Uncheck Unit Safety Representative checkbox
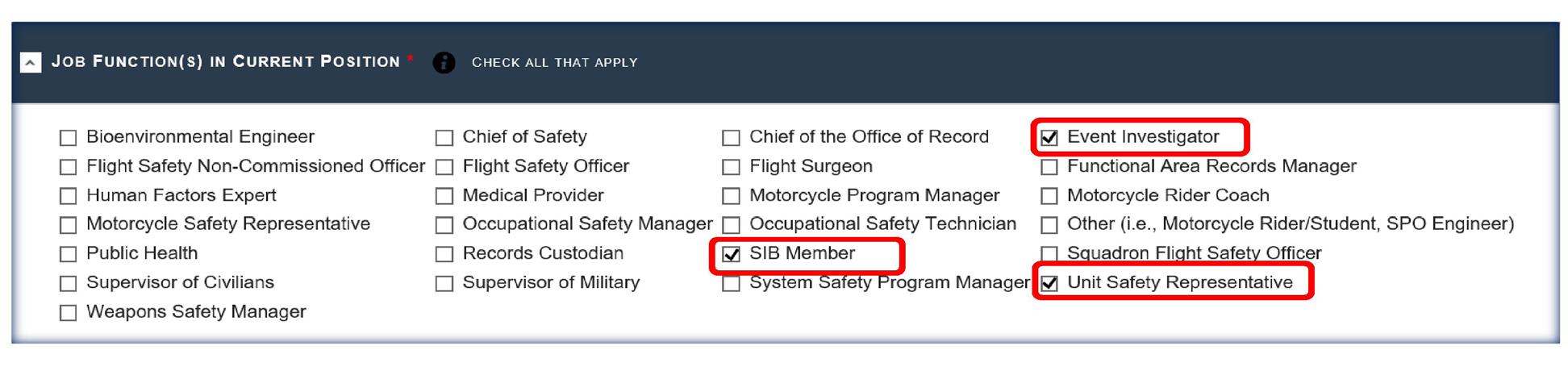Image resolution: width=1568 pixels, height=367 pixels. (x=1049, y=283)
